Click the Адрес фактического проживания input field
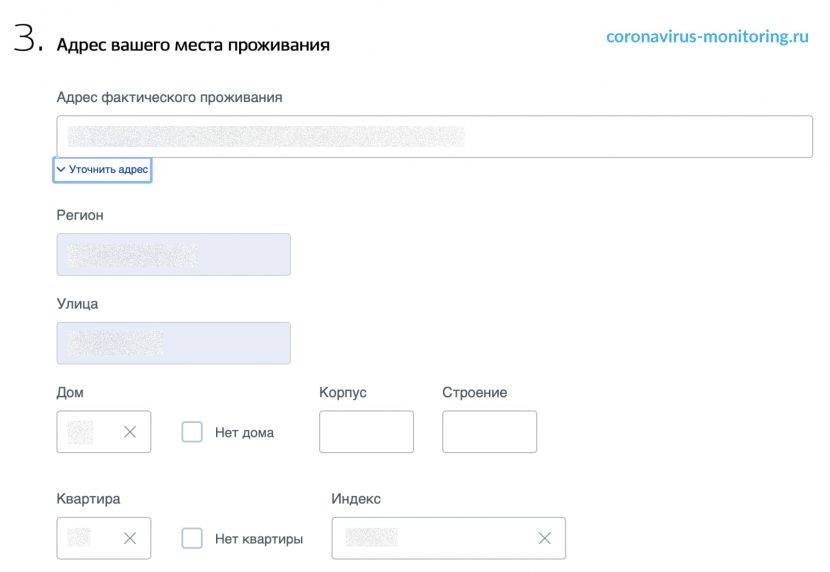Image resolution: width=830 pixels, height=572 pixels. (434, 136)
